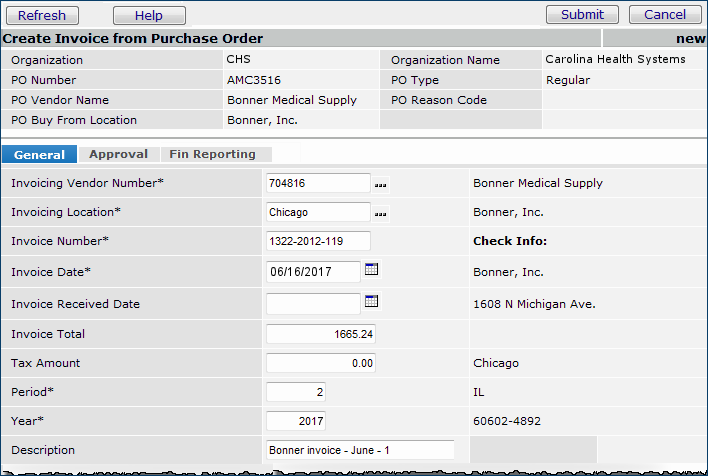Screen dimensions: 708x476
Task: Edit the Description text field
Action: coord(360,450)
